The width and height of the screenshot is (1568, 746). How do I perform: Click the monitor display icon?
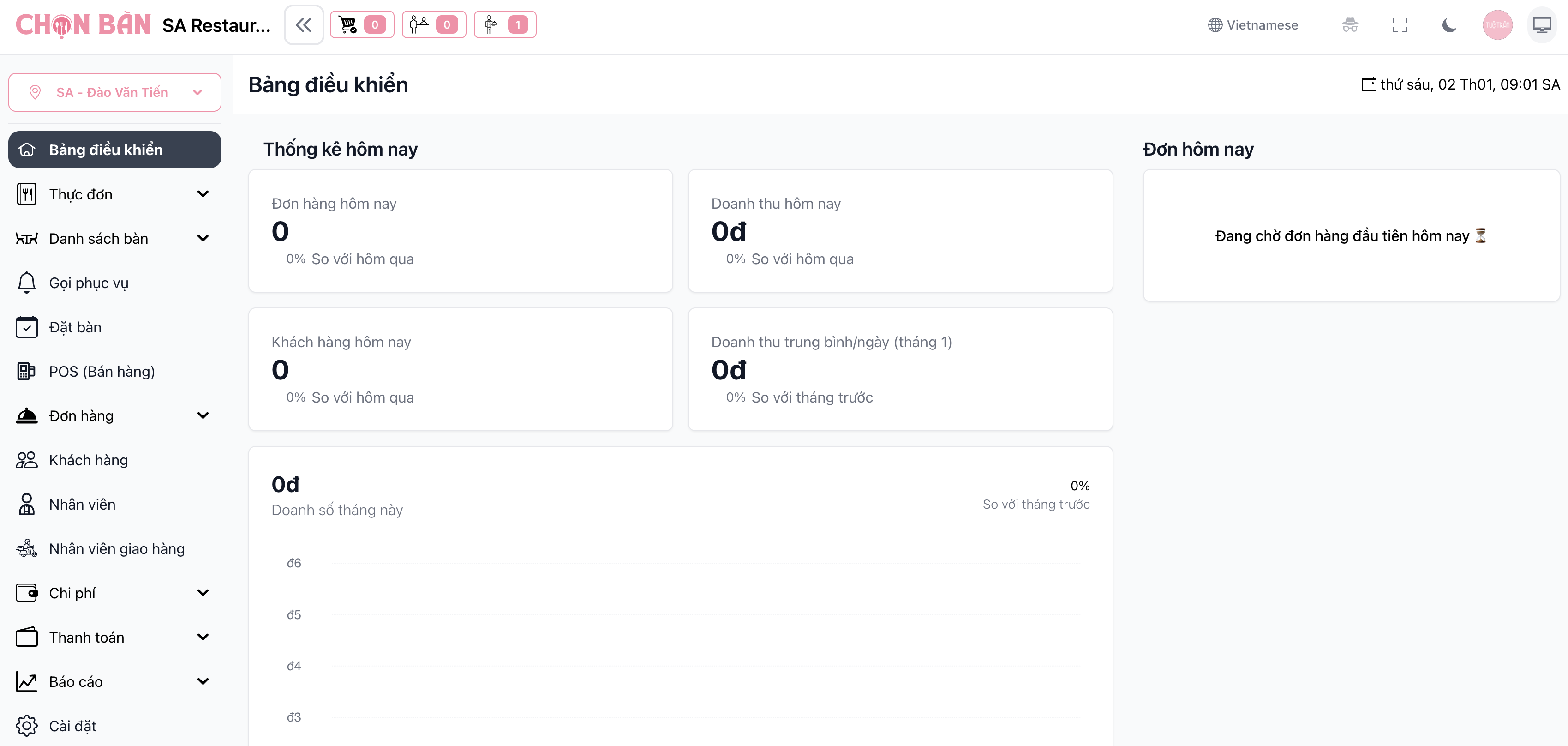tap(1541, 25)
